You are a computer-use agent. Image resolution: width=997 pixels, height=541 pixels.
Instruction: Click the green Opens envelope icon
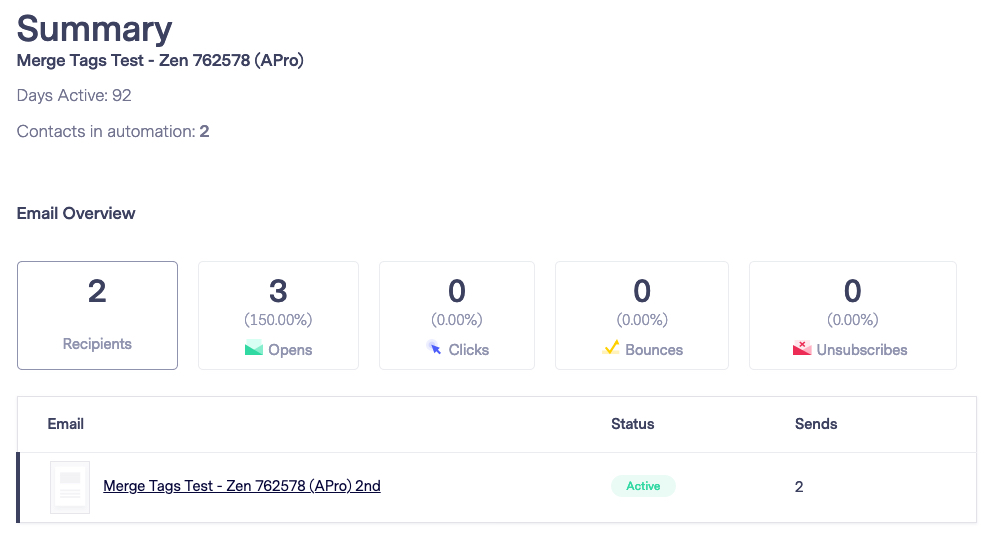click(254, 348)
